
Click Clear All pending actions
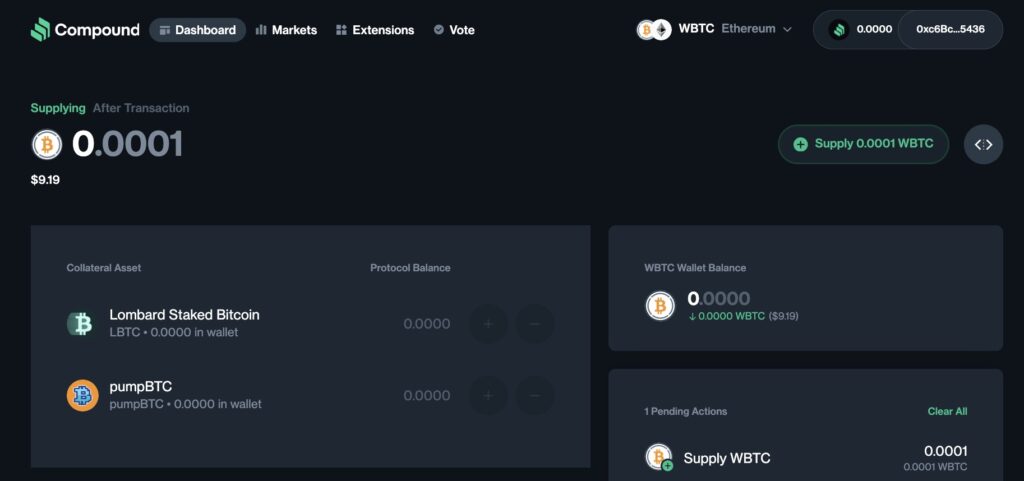946,411
